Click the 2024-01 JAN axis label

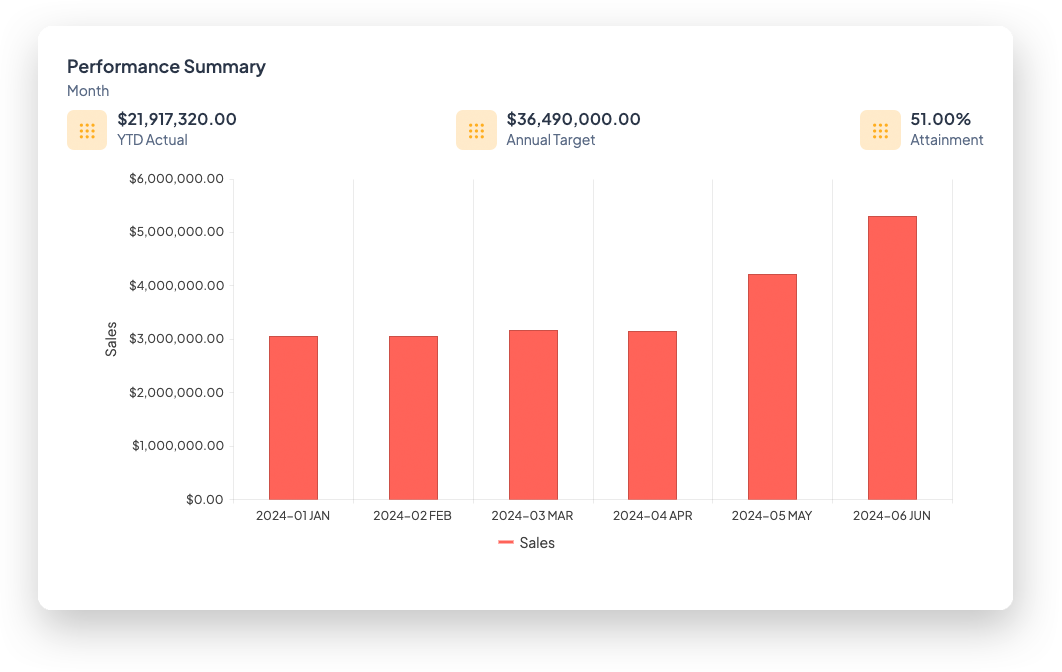coord(293,516)
